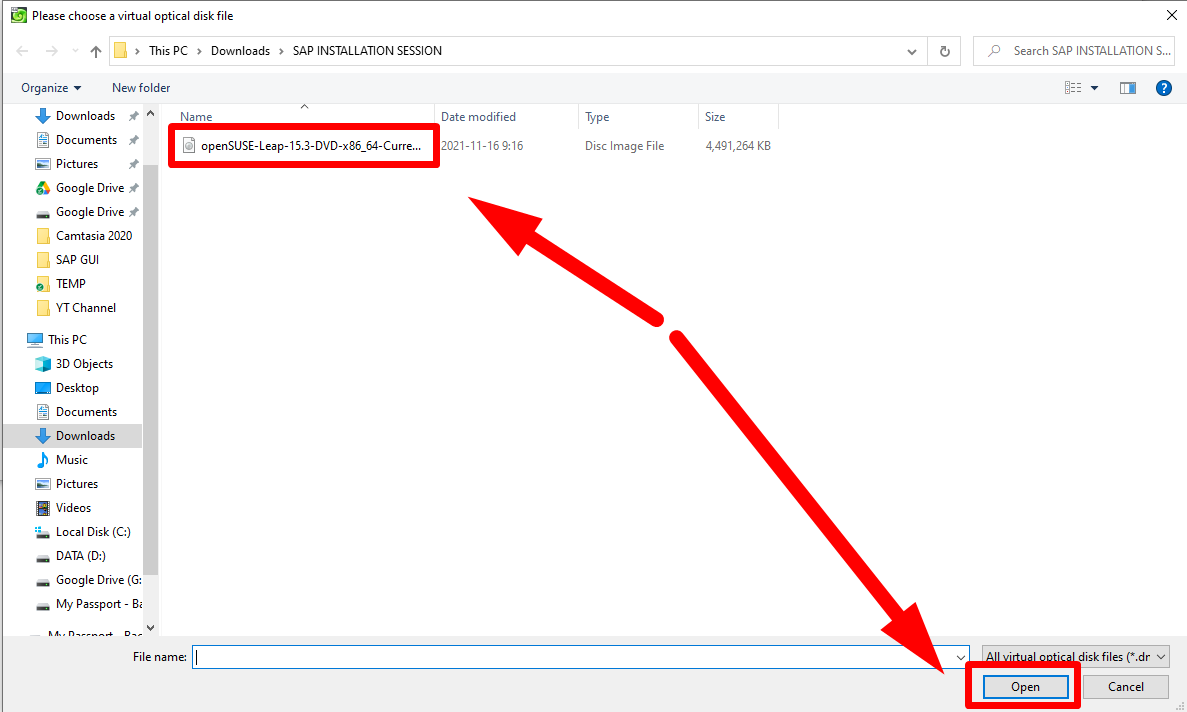
Task: Select the openSUSE-Leap-15.3-DVD ISO file
Action: click(310, 146)
